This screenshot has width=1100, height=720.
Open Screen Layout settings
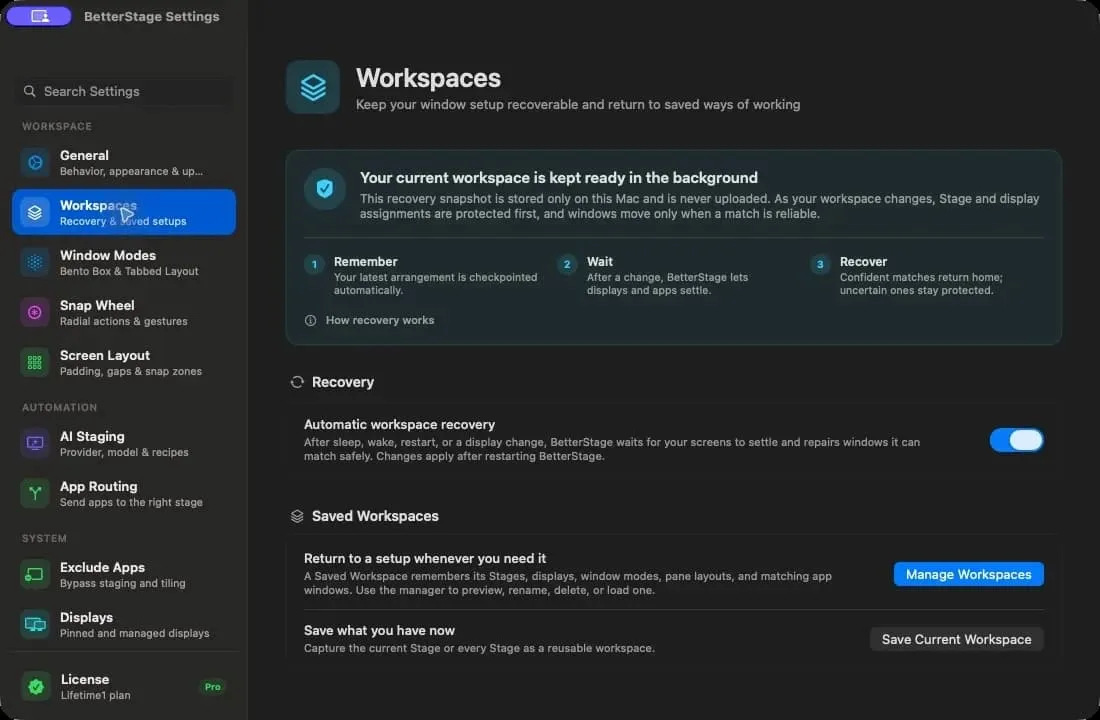[123, 363]
